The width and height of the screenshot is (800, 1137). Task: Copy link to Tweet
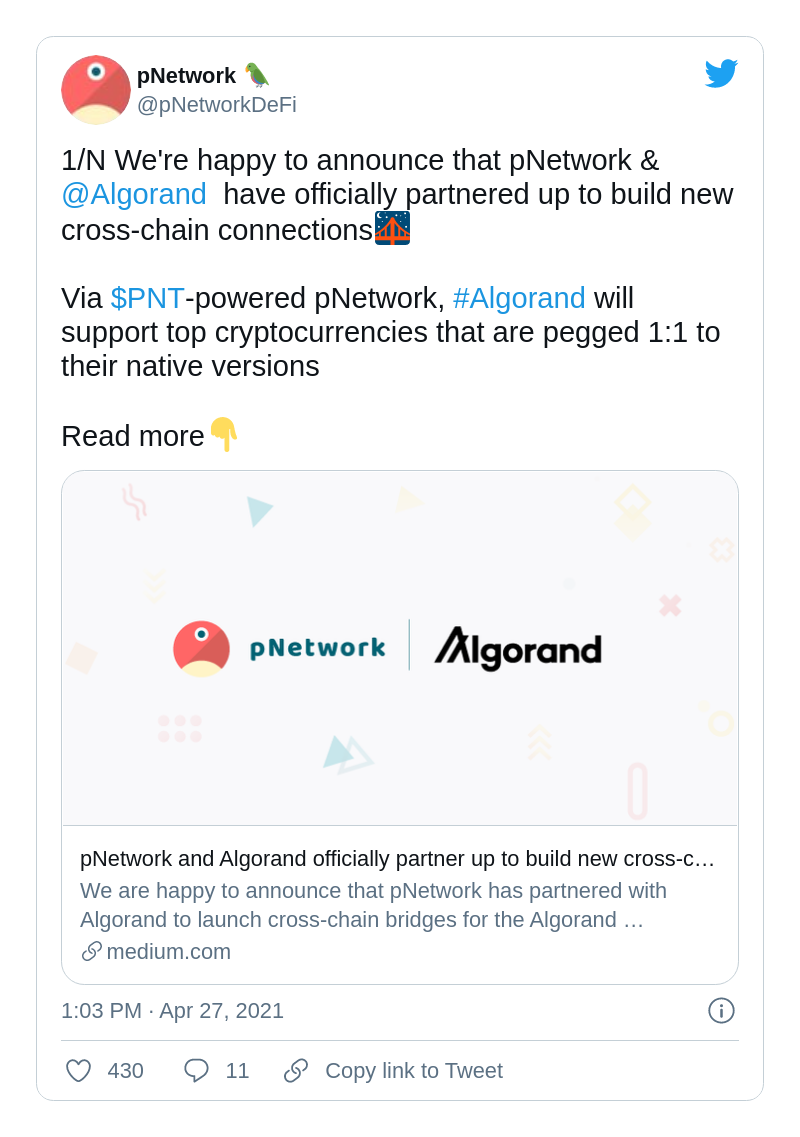tap(413, 1070)
